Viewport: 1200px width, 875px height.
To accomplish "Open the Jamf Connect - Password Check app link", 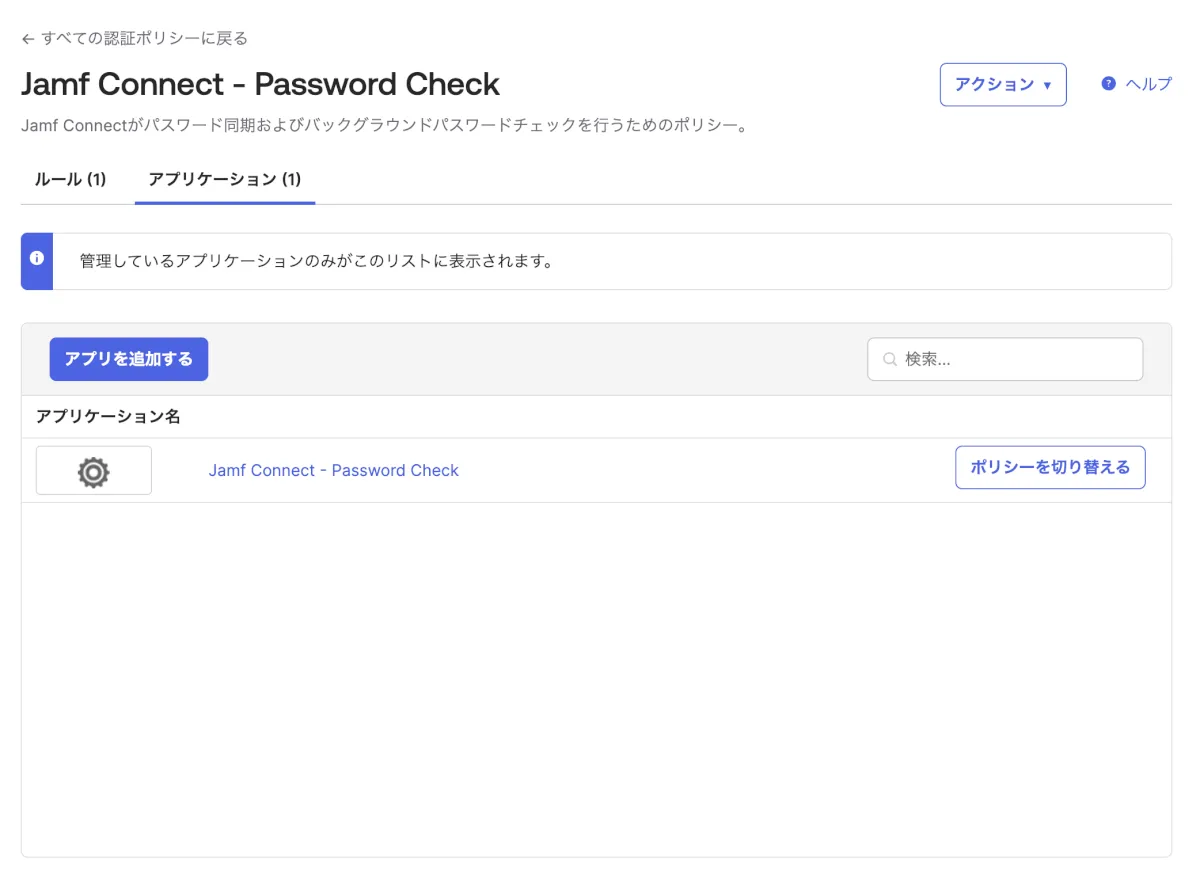I will (333, 470).
